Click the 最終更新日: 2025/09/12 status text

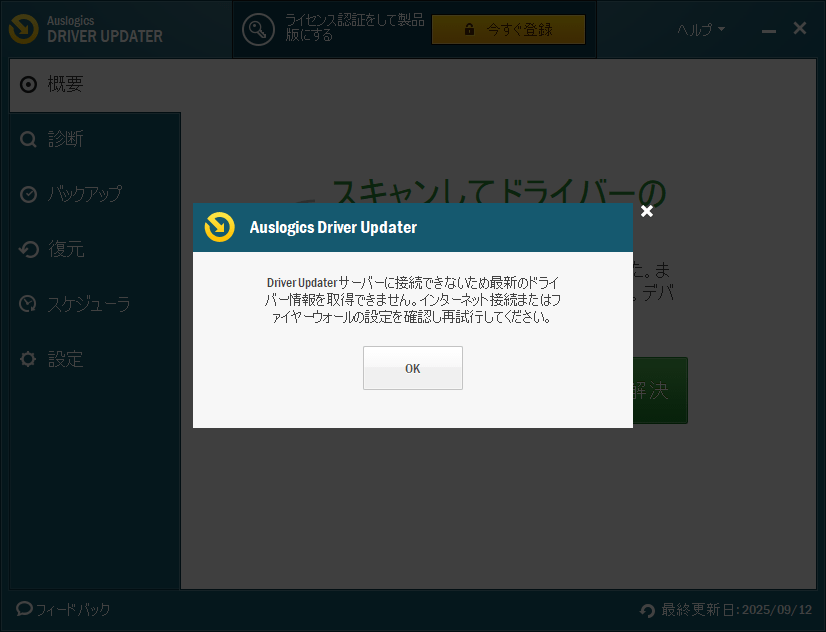736,610
